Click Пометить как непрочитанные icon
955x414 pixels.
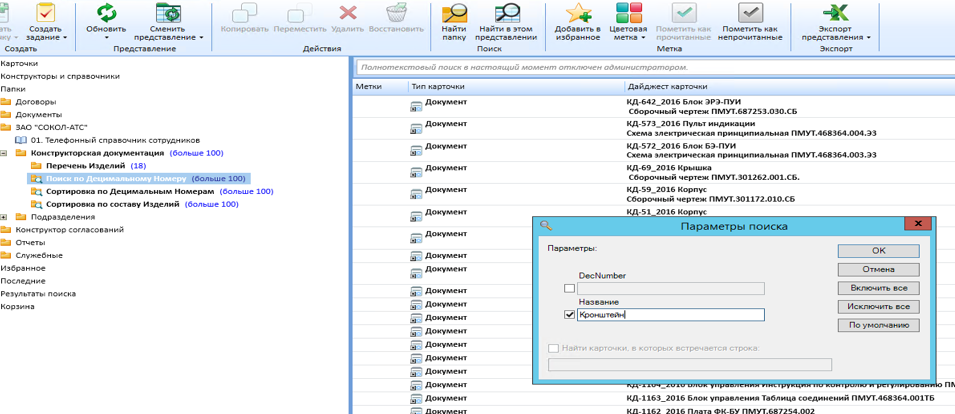coord(750,12)
